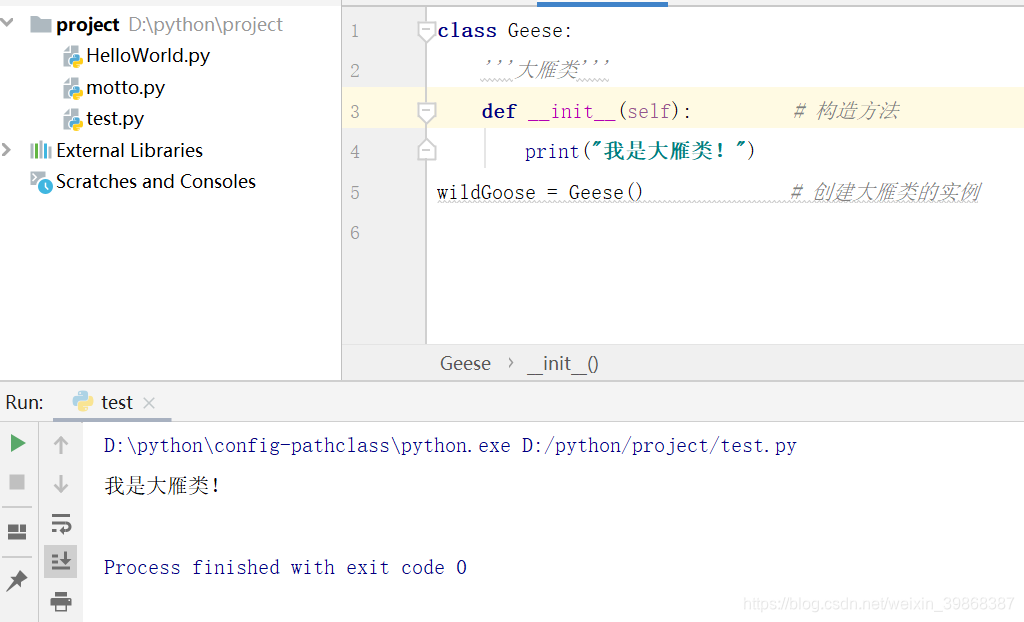Click the HelloWorld.py Python file icon

(72, 57)
